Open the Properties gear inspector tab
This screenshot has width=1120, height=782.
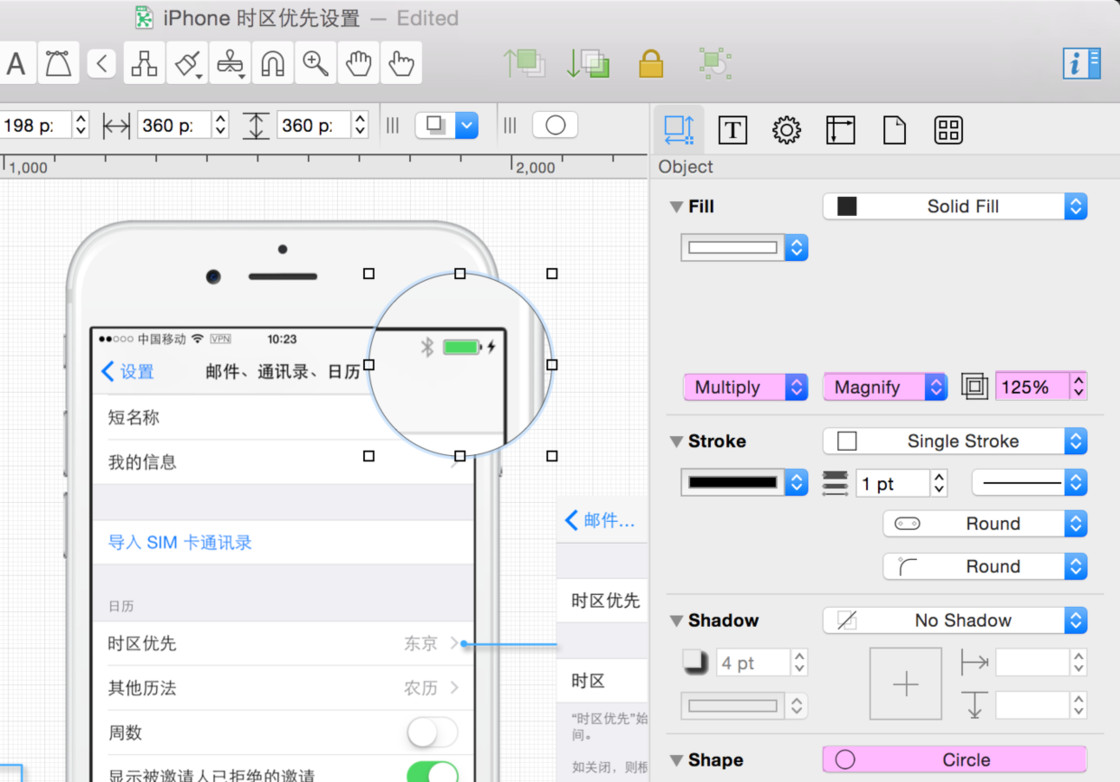tap(787, 130)
